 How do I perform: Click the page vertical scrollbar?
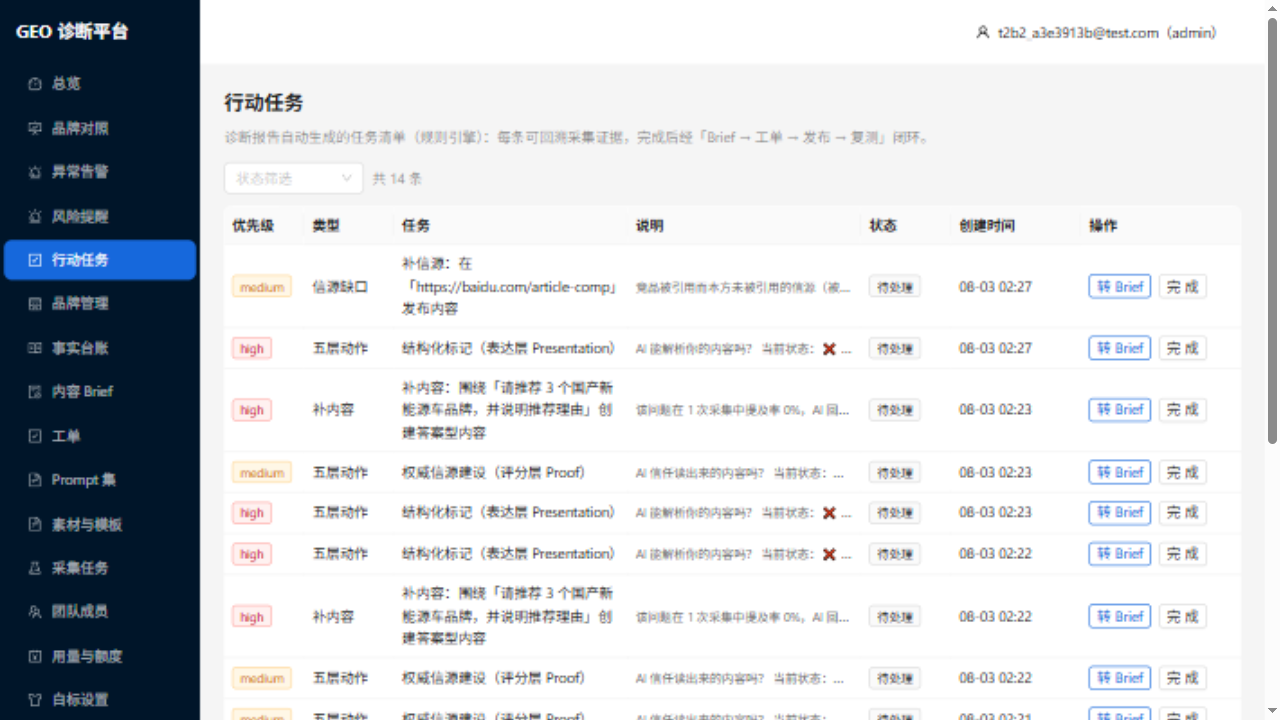click(x=1272, y=230)
